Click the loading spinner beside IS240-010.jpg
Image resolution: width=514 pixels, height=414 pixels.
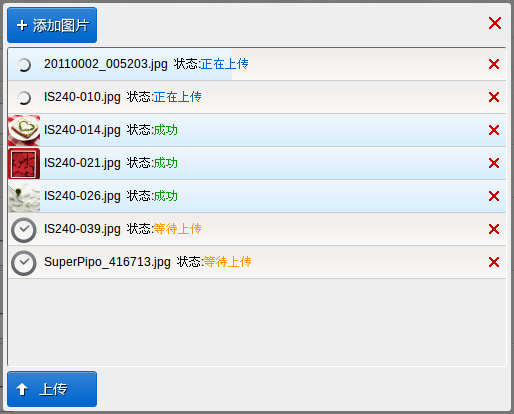(x=24, y=98)
